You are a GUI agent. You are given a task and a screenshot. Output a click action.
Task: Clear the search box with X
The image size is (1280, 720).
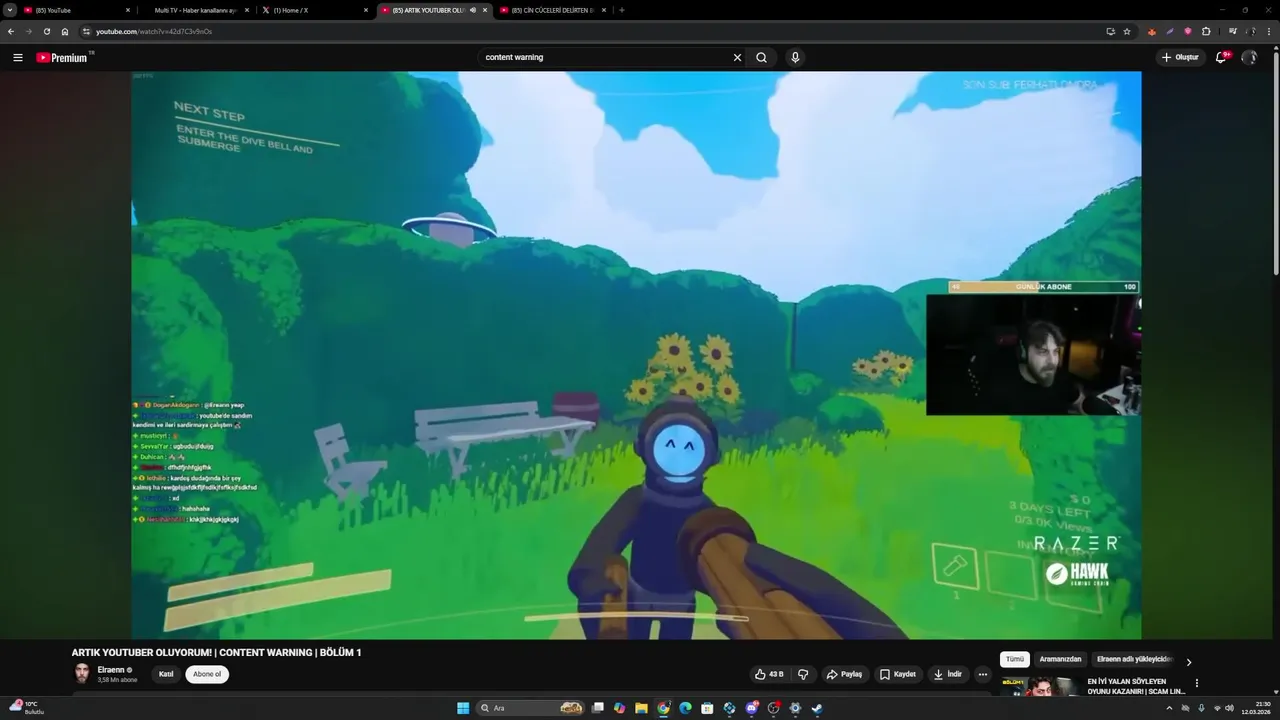(x=737, y=58)
